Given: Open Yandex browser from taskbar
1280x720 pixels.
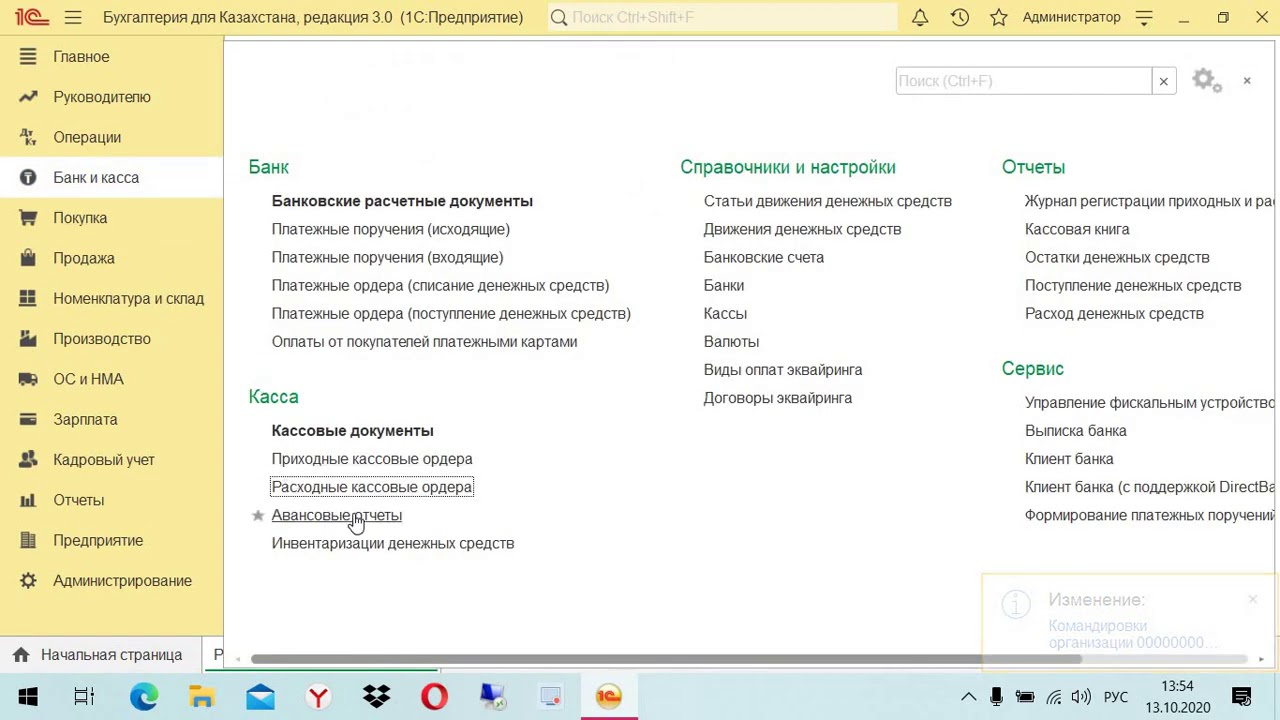Looking at the screenshot, I should click(x=318, y=697).
